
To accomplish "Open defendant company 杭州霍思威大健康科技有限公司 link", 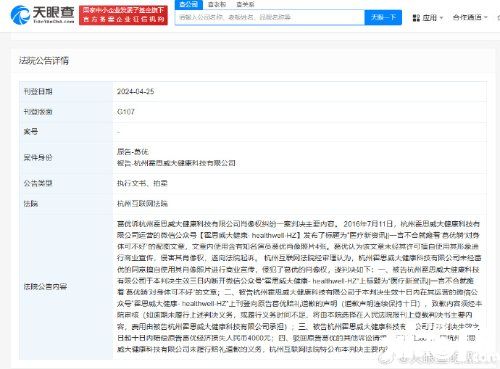I will tap(184, 163).
